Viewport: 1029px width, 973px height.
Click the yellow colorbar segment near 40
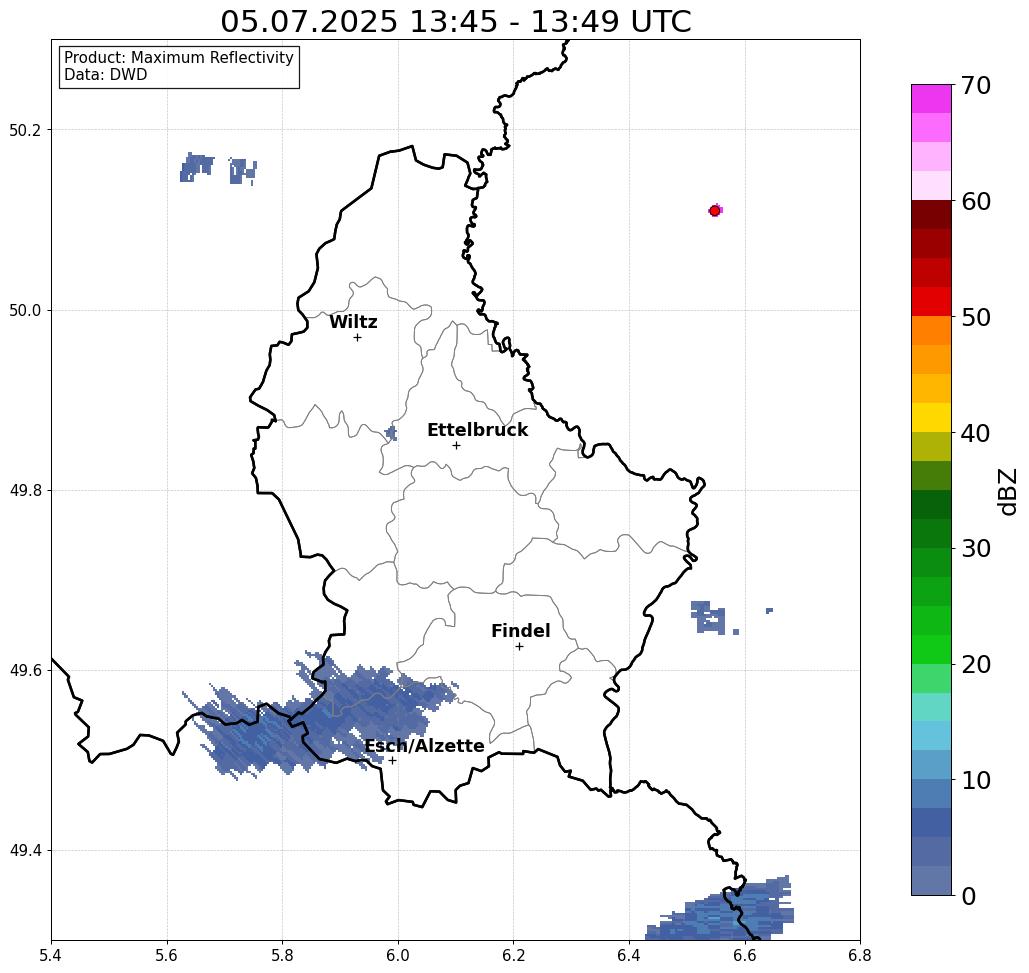931,417
